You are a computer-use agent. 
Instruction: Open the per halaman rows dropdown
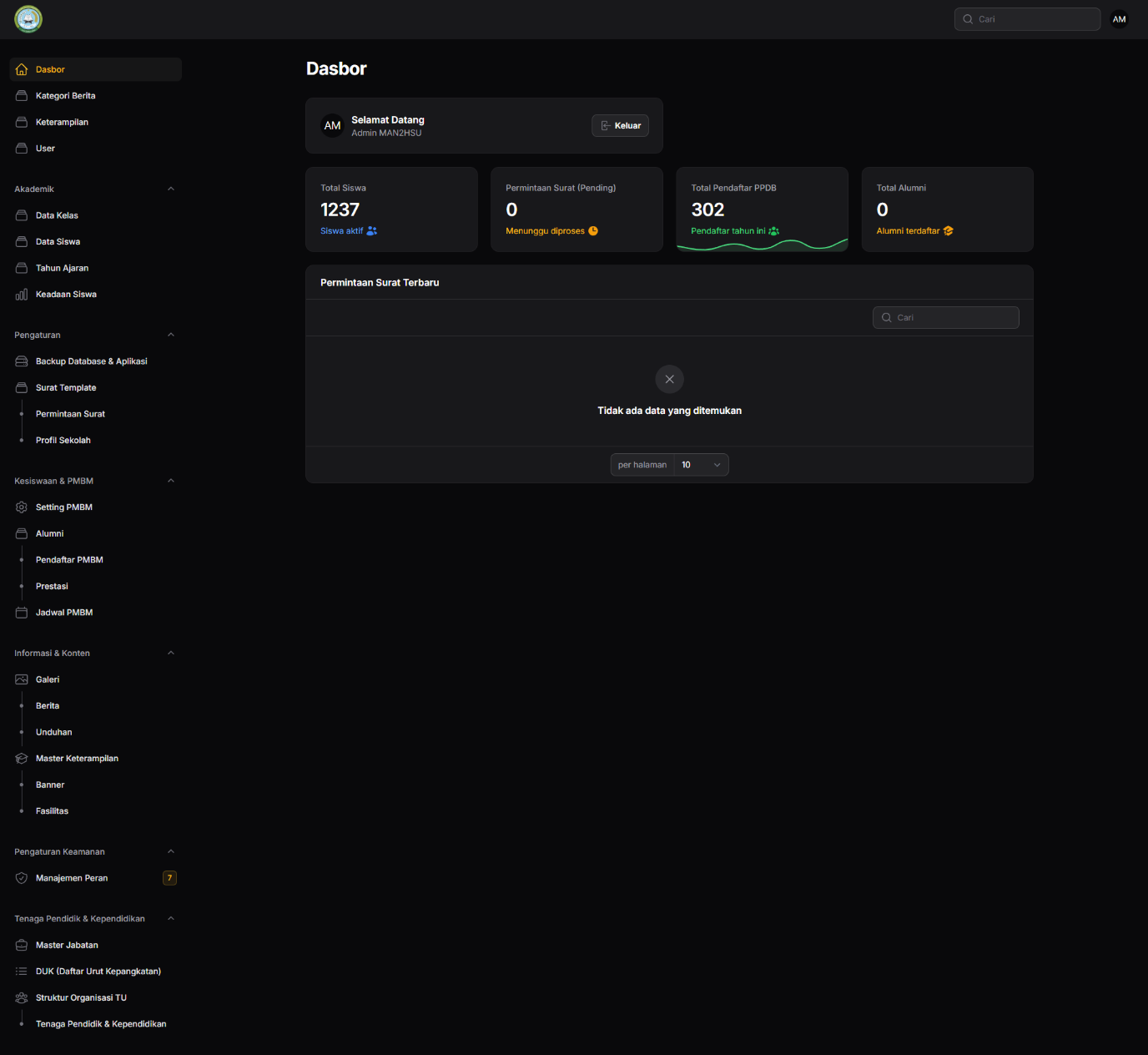click(701, 465)
